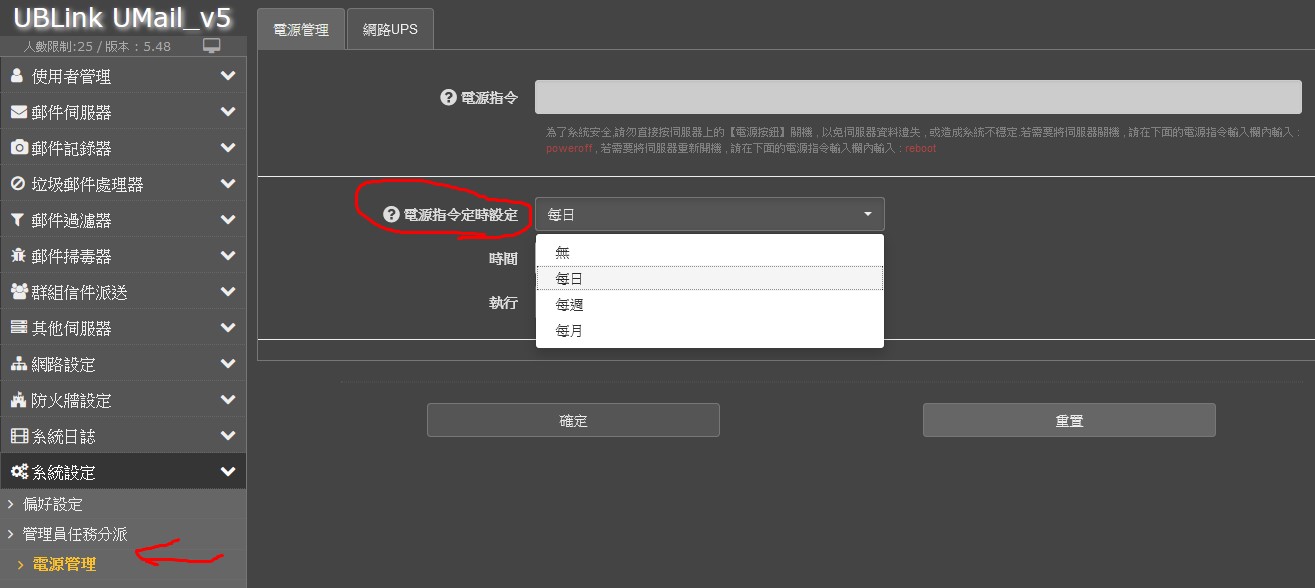Collapse the 系統設定 section
Image resolution: width=1315 pixels, height=588 pixels.
pyautogui.click(x=228, y=472)
